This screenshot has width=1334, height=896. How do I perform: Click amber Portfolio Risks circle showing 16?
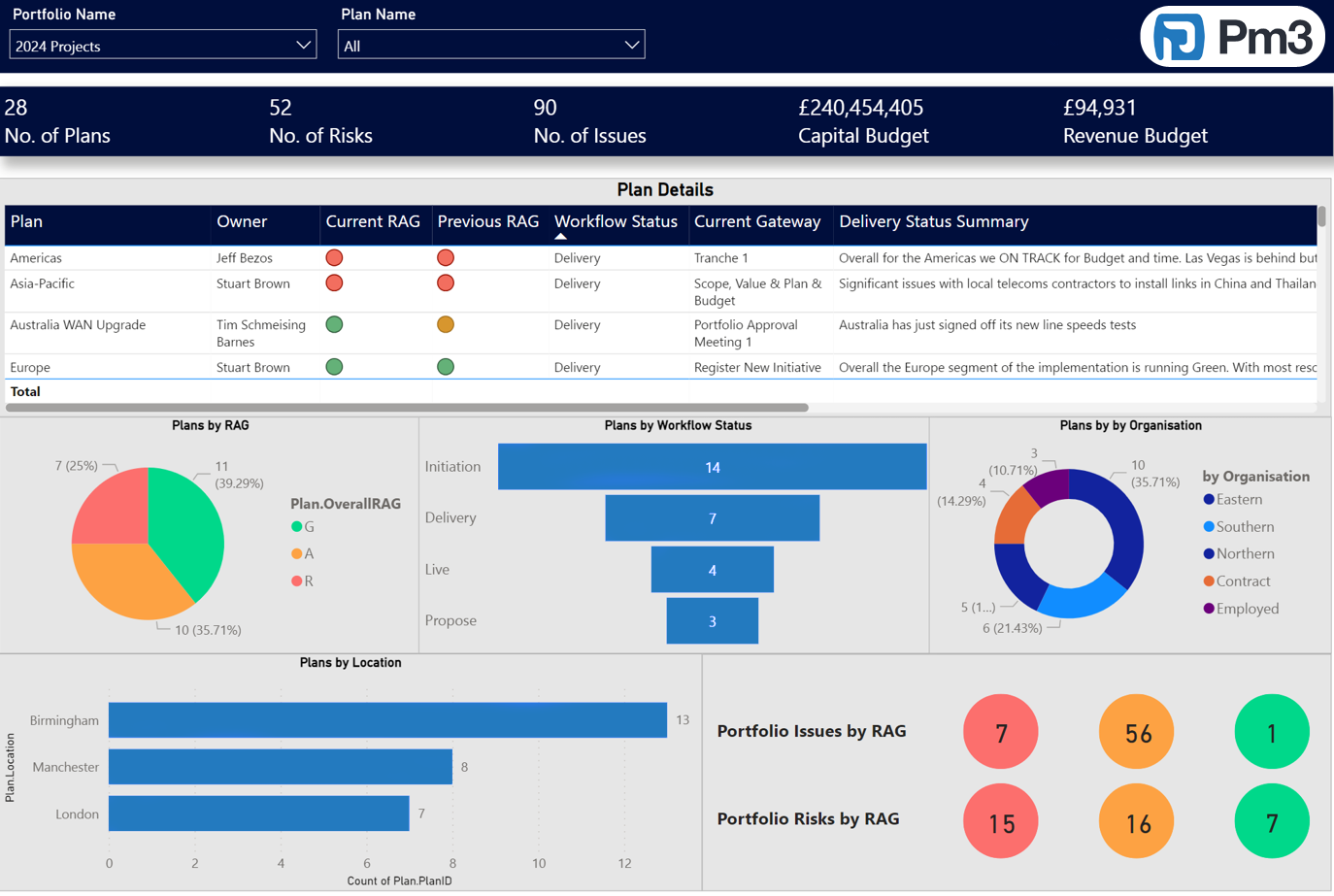click(x=1137, y=821)
